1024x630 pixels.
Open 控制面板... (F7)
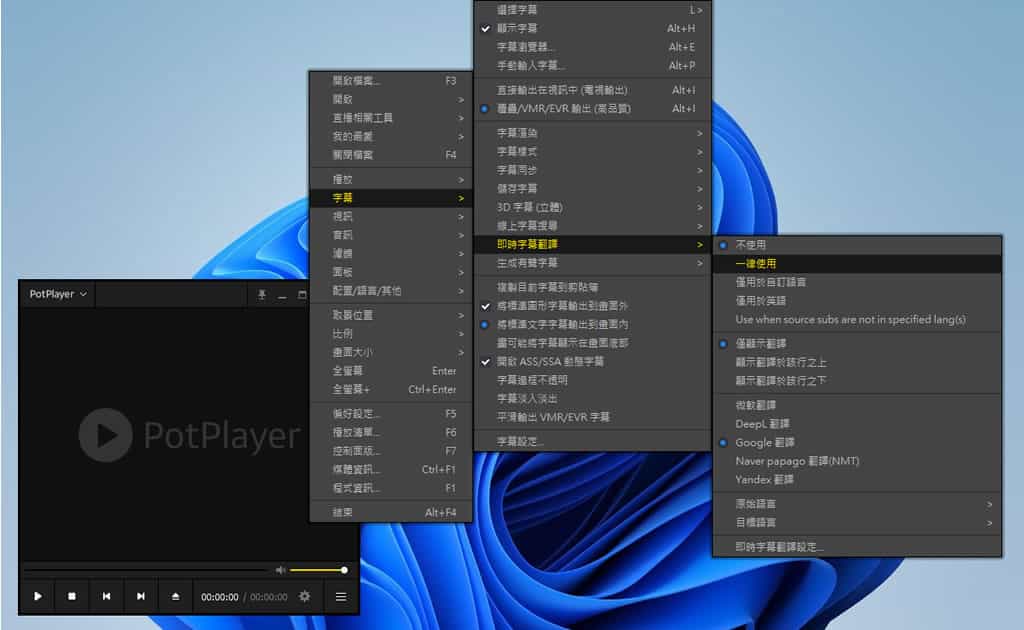(391, 451)
